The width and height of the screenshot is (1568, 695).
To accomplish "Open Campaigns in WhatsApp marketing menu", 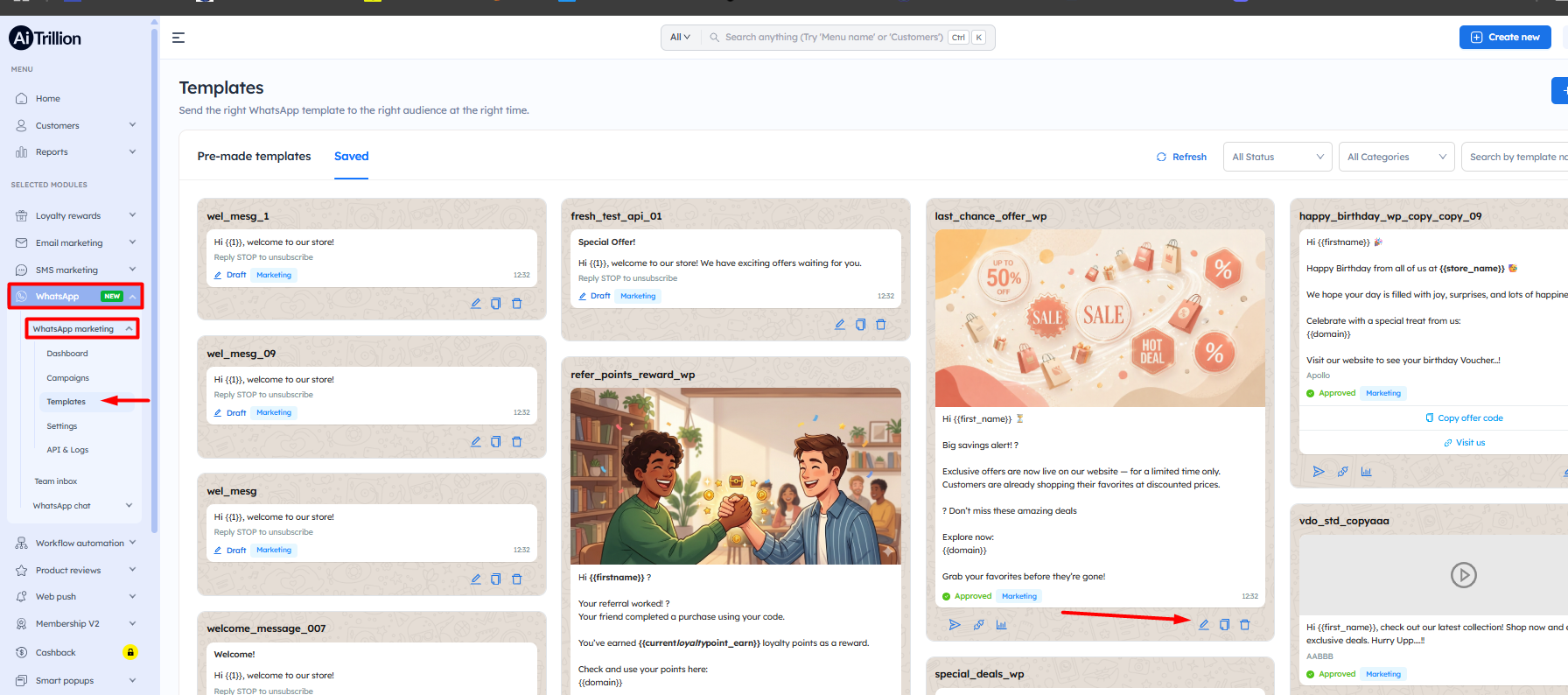I will click(x=67, y=378).
